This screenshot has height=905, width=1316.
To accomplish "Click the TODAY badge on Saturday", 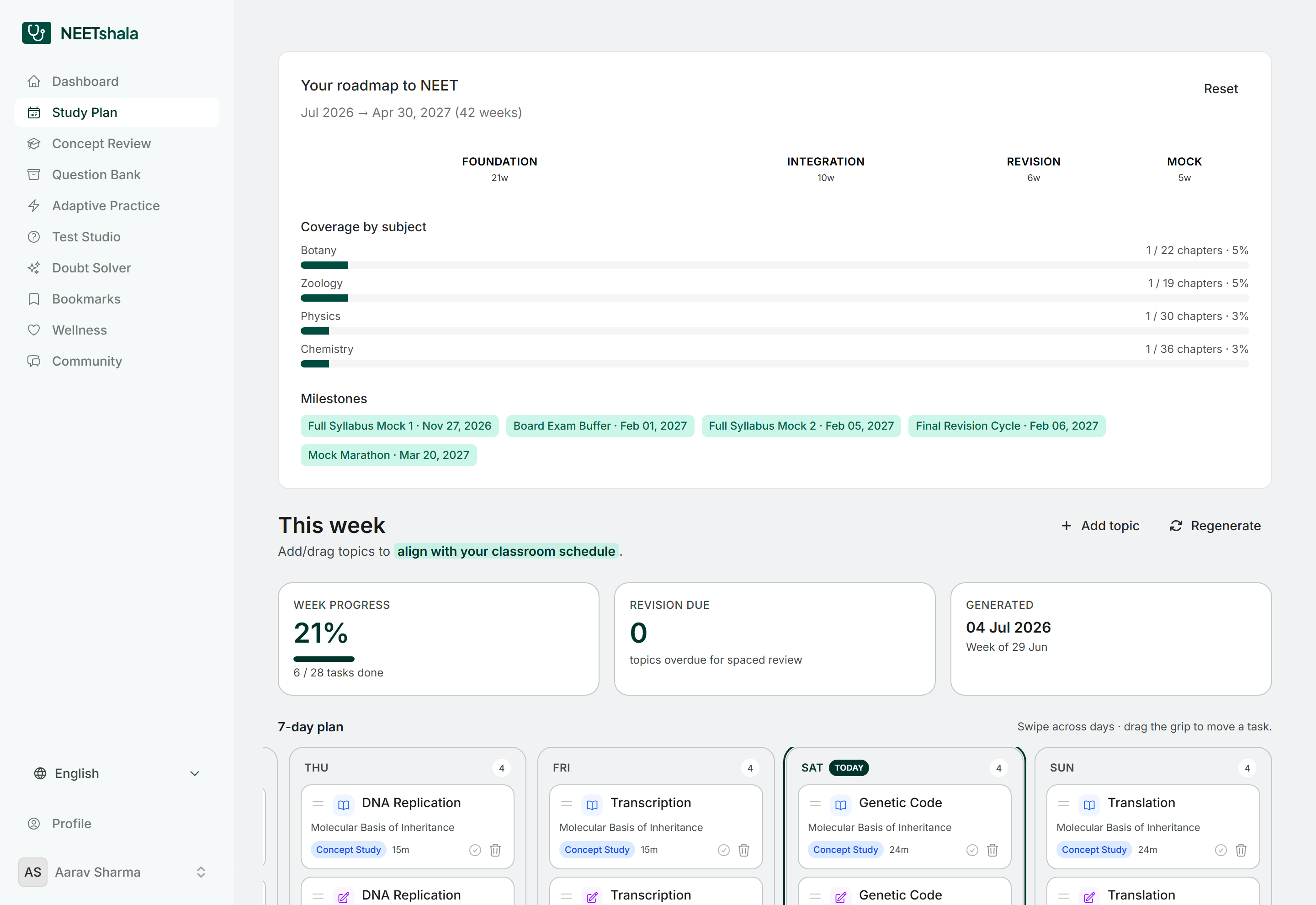I will [x=849, y=768].
